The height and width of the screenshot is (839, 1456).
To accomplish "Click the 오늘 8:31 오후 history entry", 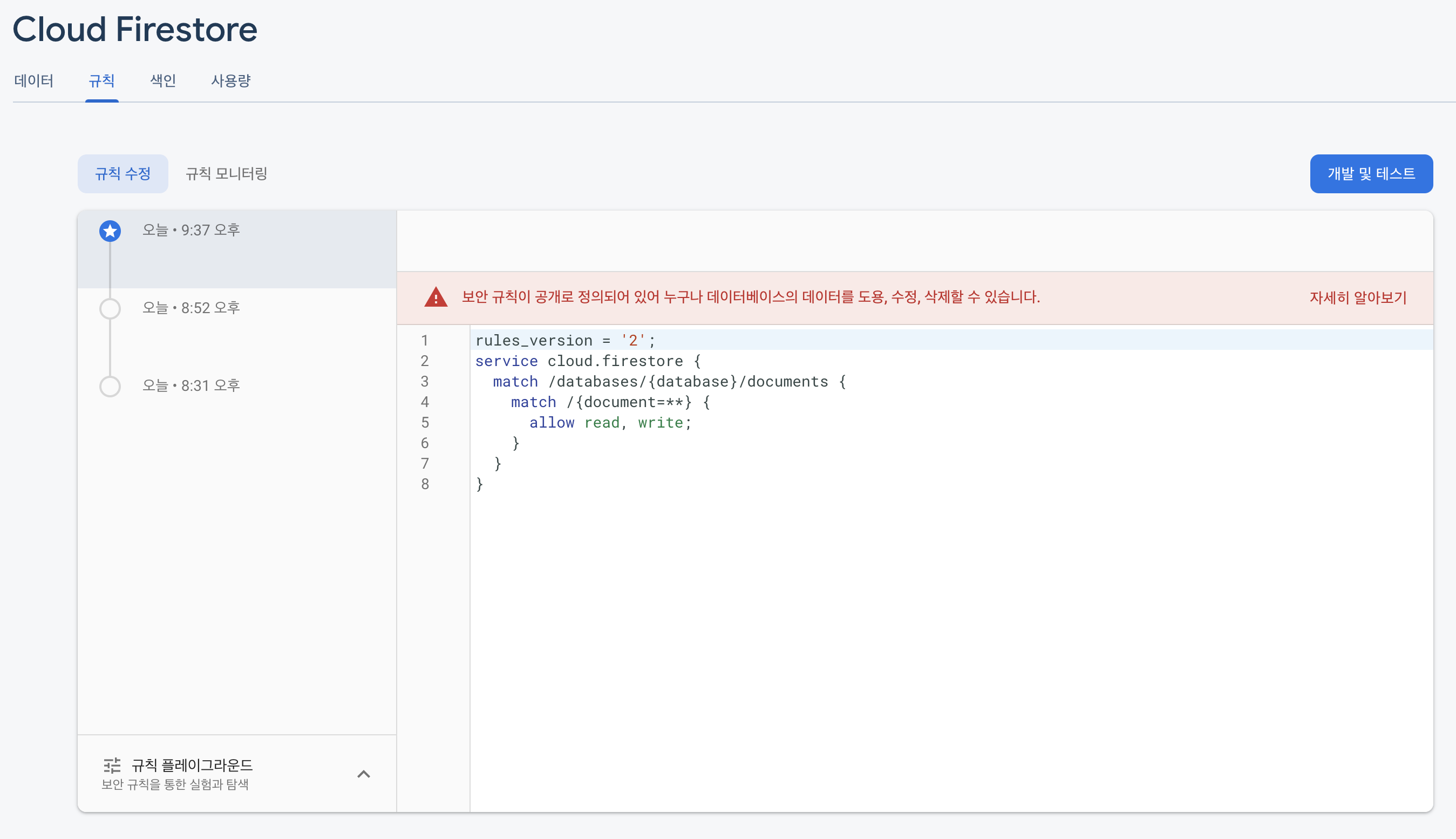I will (191, 385).
